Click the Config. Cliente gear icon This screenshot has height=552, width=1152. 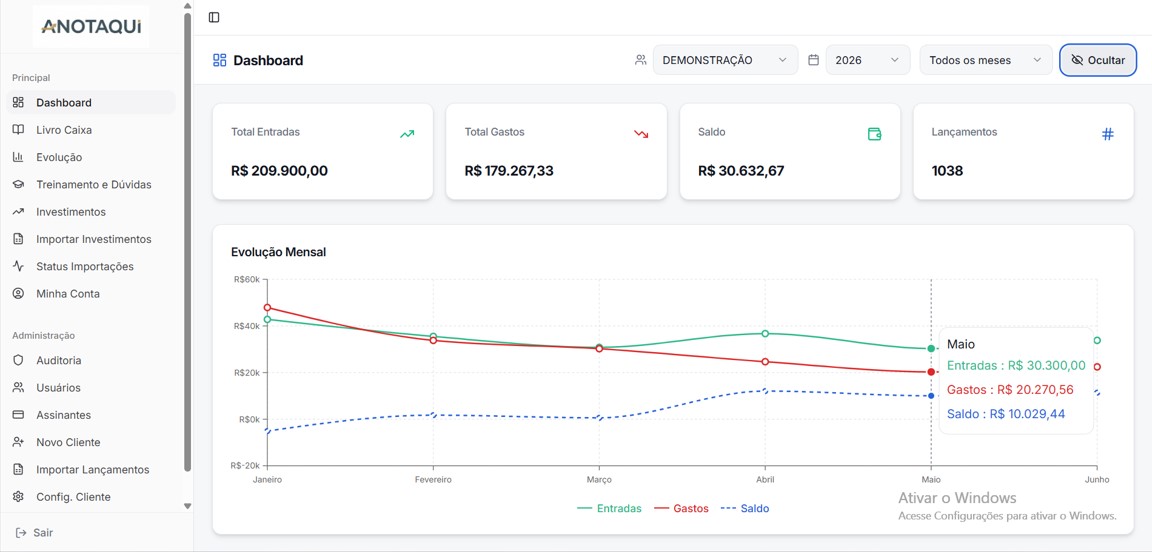pos(18,497)
